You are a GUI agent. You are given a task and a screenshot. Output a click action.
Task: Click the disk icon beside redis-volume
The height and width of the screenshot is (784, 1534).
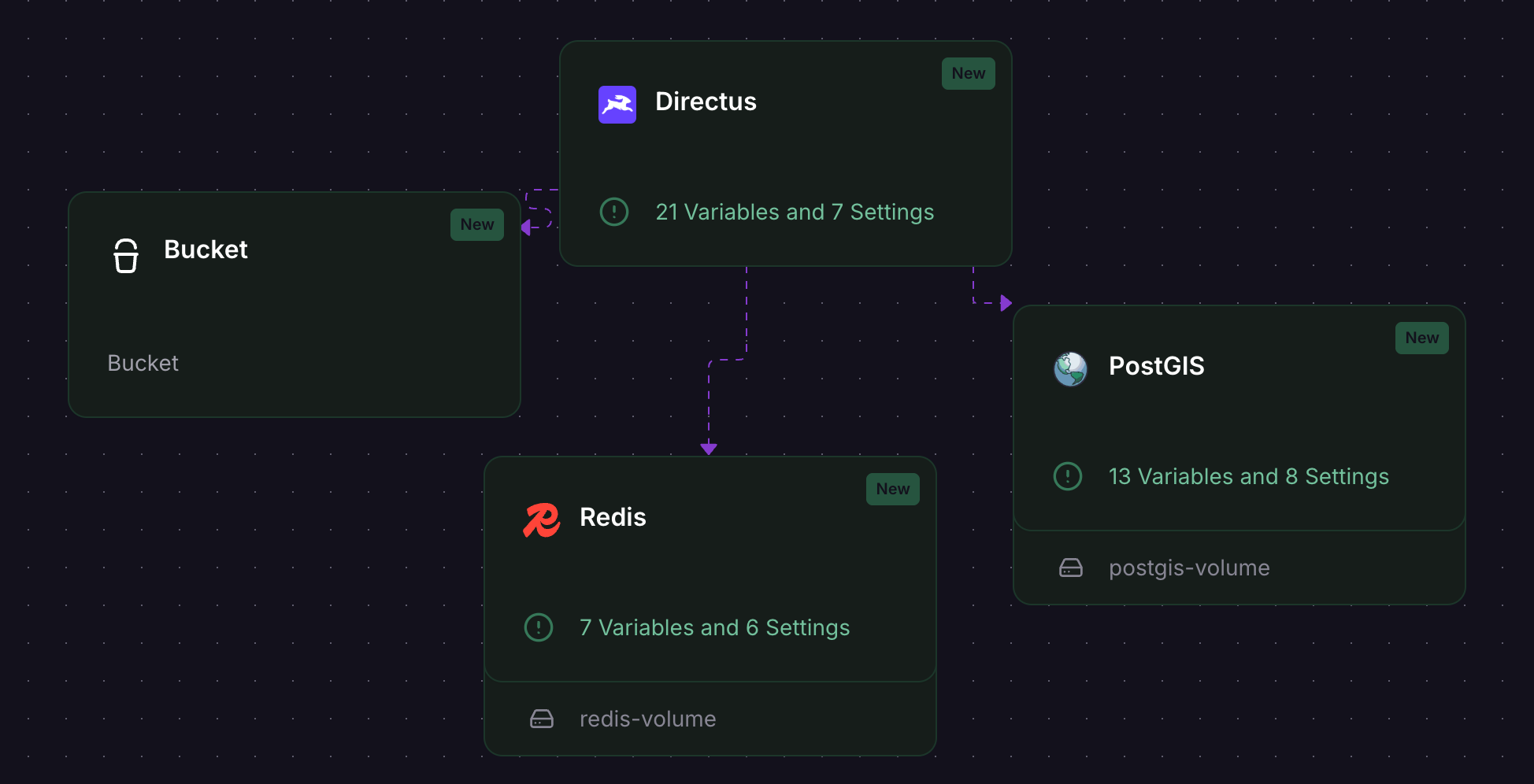pyautogui.click(x=542, y=719)
